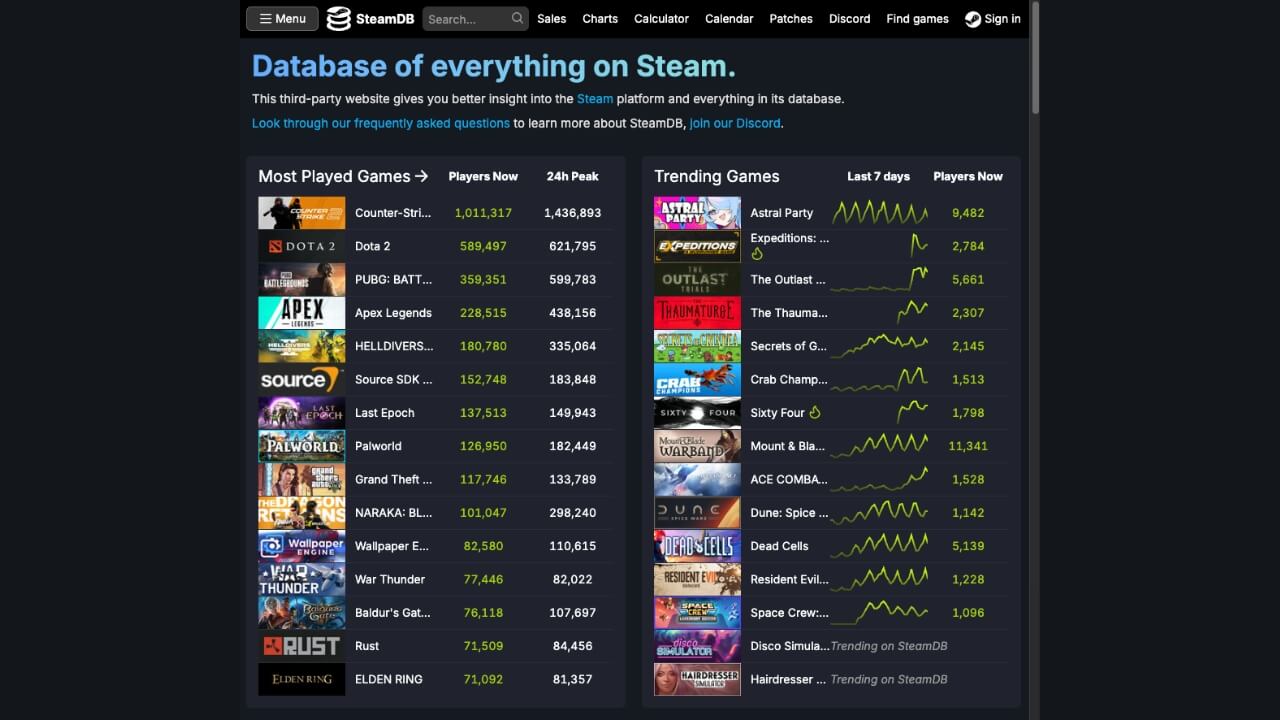Image resolution: width=1280 pixels, height=720 pixels.
Task: Open the Charts page
Action: pyautogui.click(x=600, y=18)
